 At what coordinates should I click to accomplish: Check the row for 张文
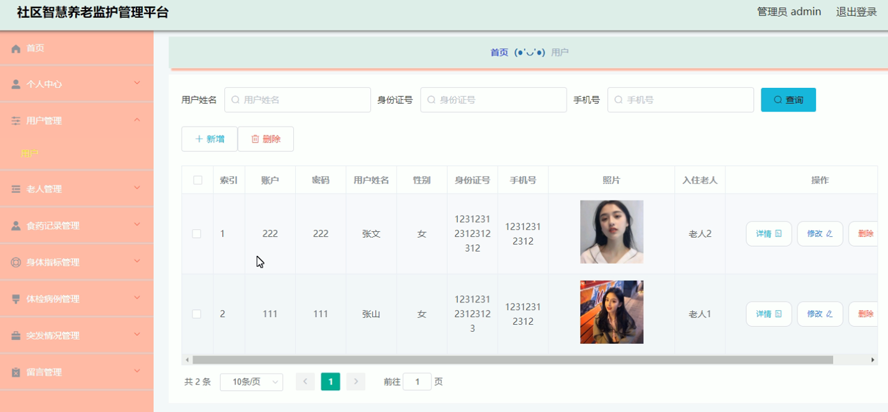197,233
